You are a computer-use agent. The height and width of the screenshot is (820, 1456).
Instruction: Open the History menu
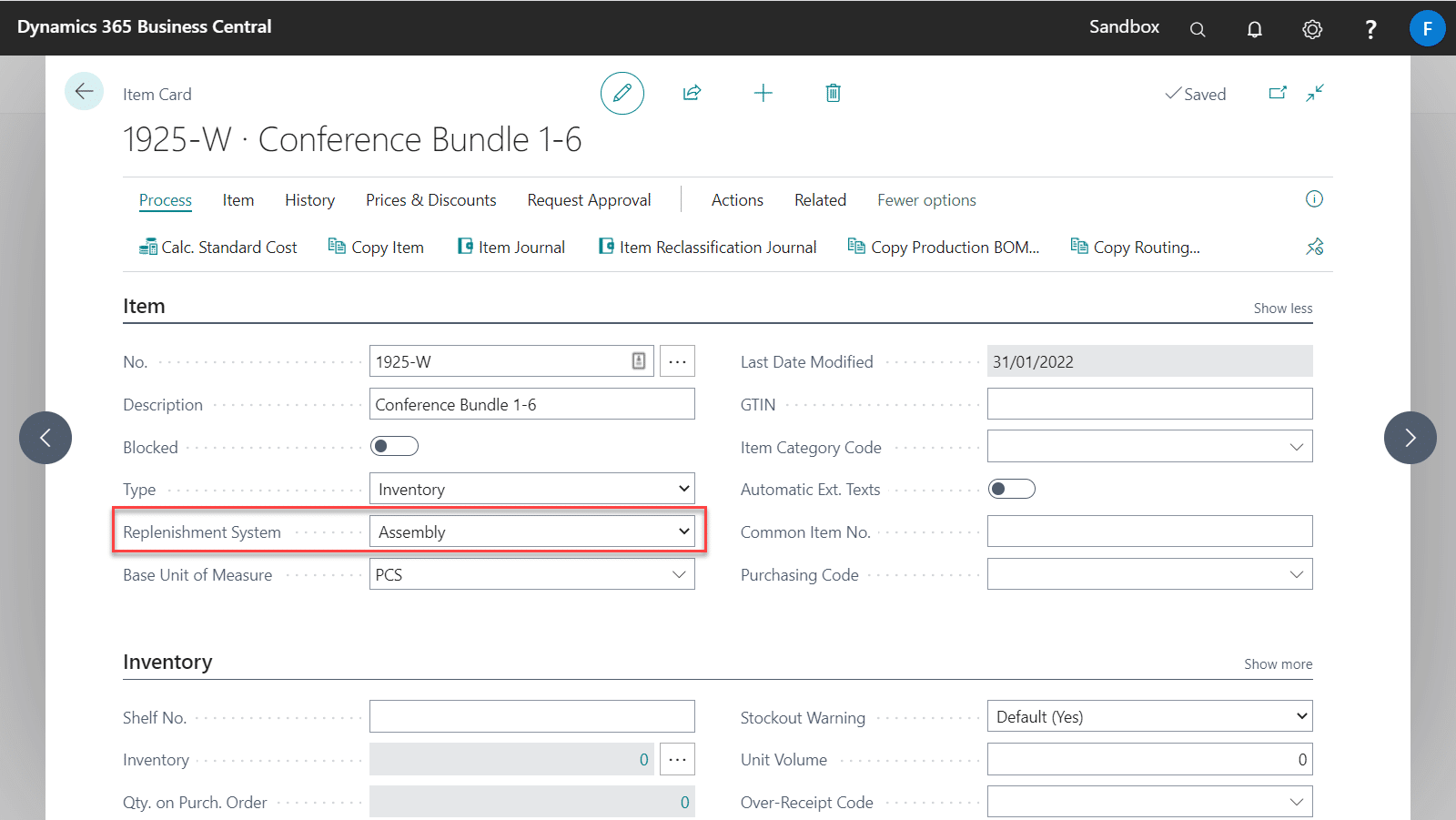[x=309, y=200]
